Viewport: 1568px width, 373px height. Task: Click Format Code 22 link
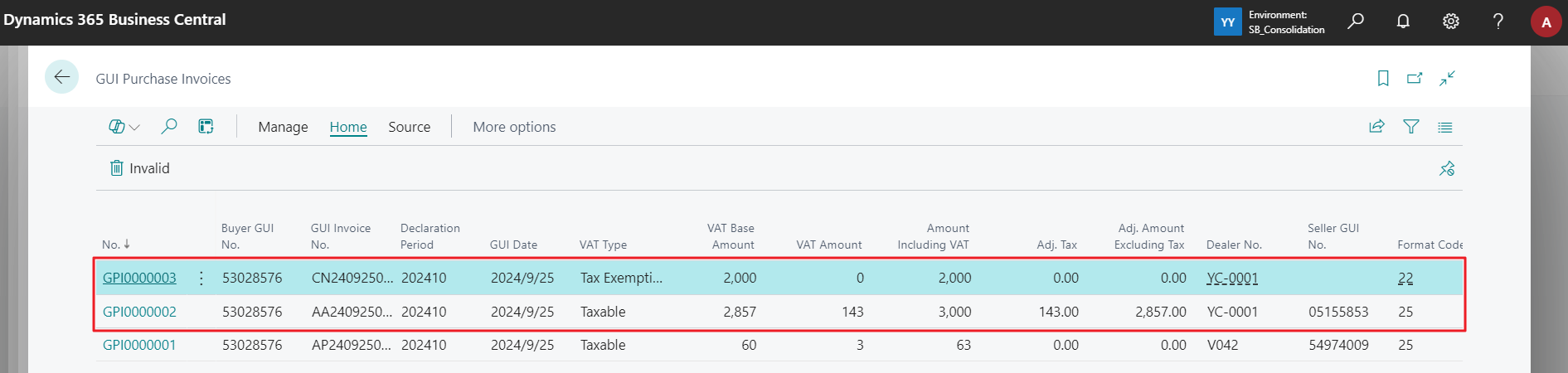[x=1405, y=279]
